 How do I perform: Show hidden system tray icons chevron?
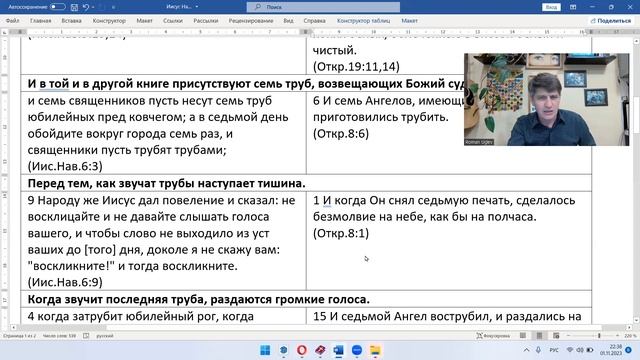point(527,350)
